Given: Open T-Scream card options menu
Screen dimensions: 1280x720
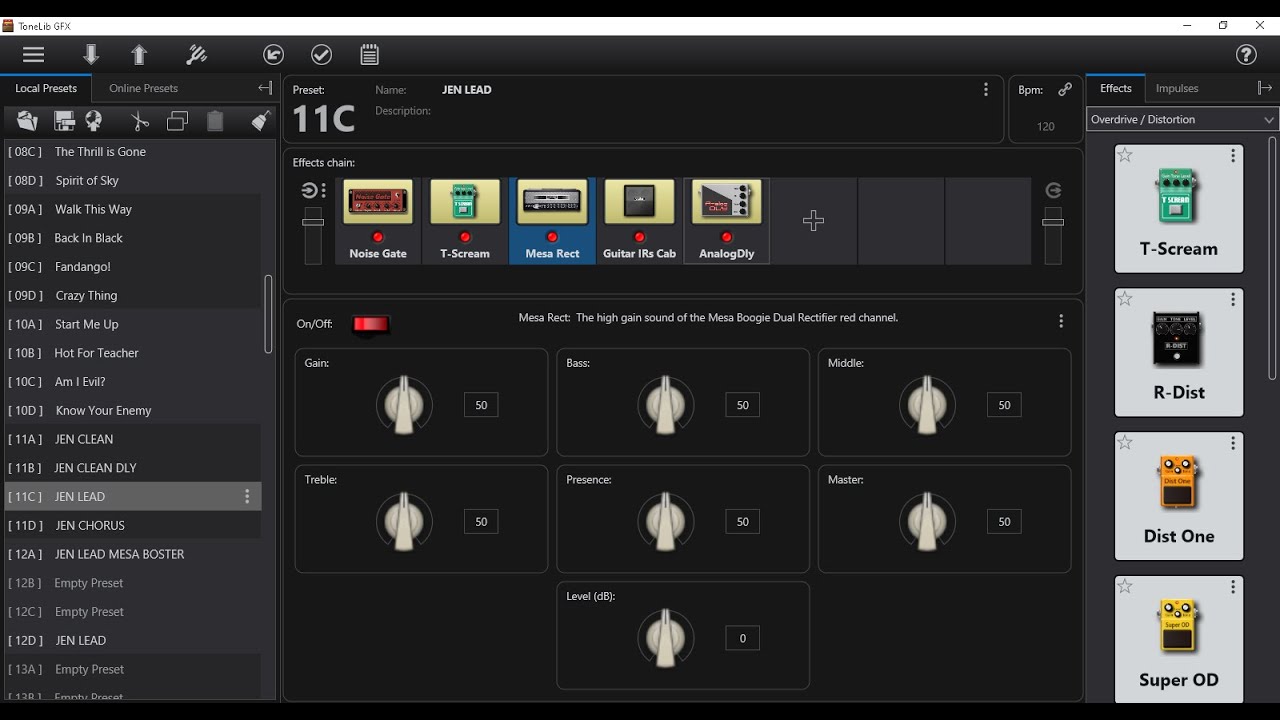Looking at the screenshot, I should (x=1233, y=156).
